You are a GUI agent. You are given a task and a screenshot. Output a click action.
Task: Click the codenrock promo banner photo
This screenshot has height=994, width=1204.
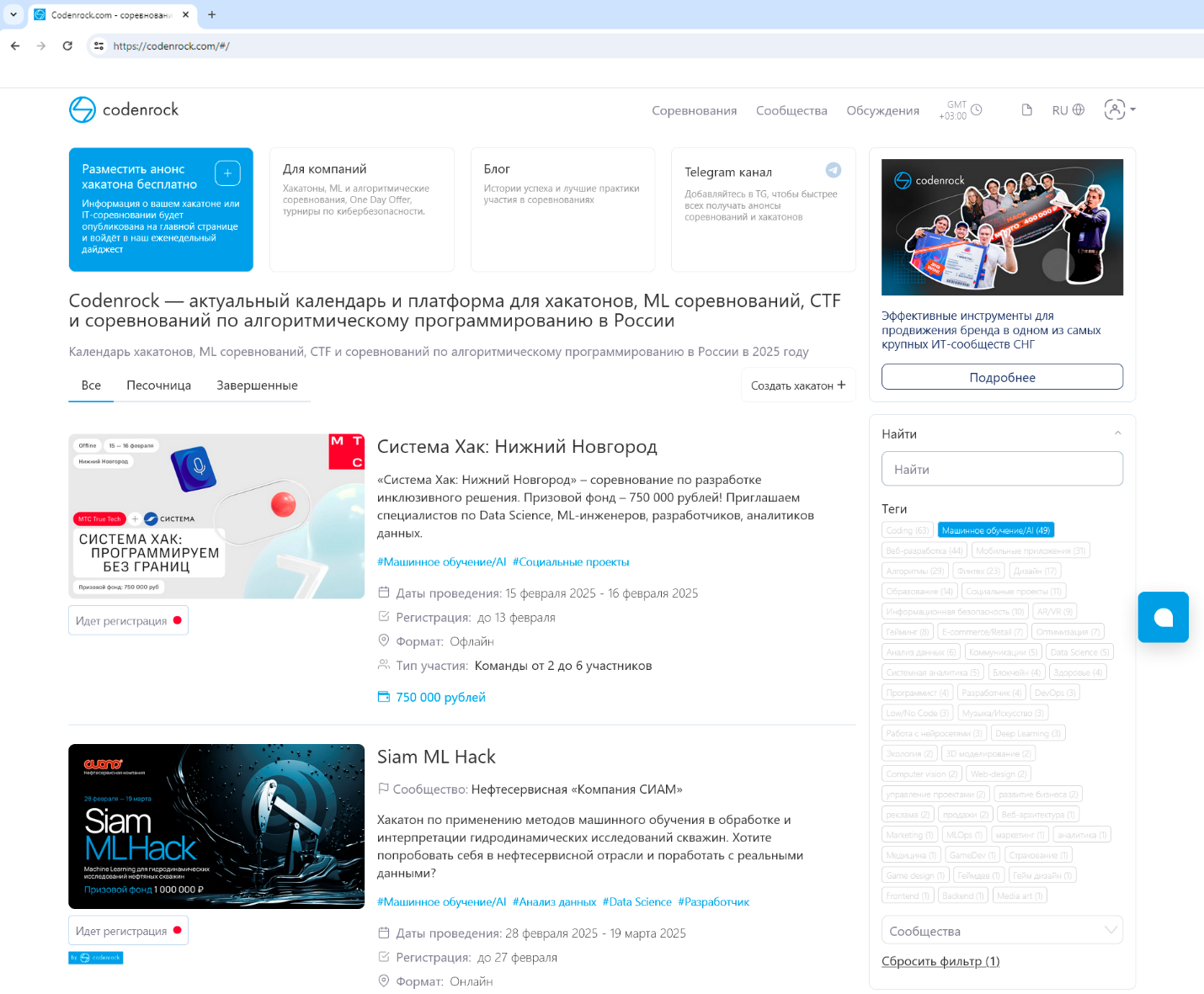coord(1002,227)
